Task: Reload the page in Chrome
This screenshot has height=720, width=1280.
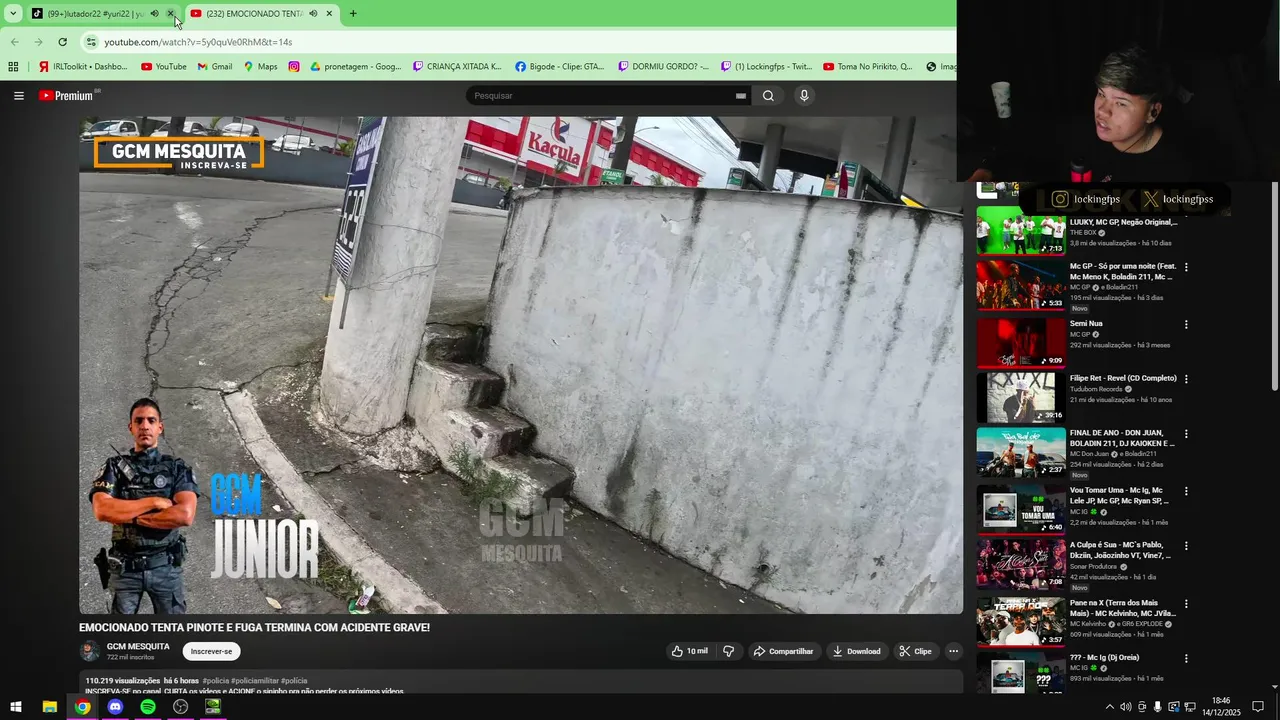Action: (x=62, y=42)
